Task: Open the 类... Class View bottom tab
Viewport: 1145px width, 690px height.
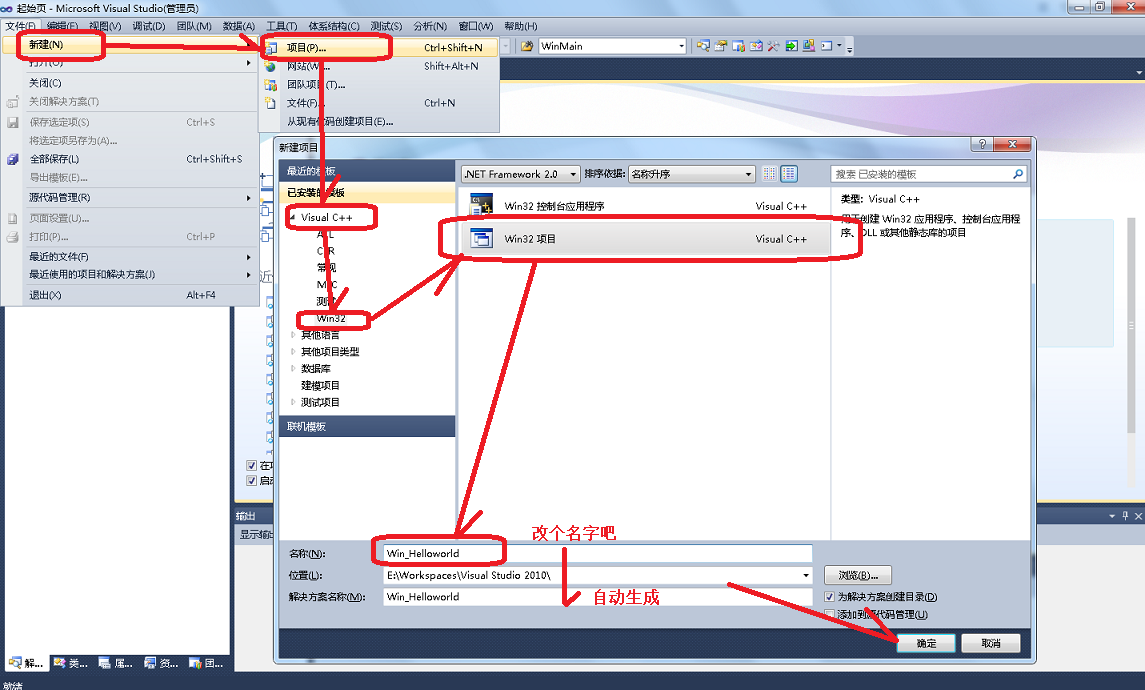Action: [70, 663]
